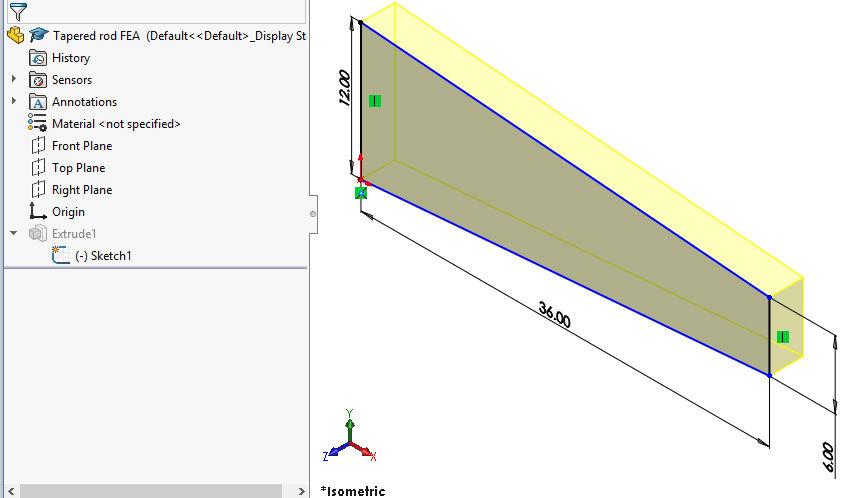Click the feature tree scrollbar right arrow
852x498 pixels.
point(302,491)
